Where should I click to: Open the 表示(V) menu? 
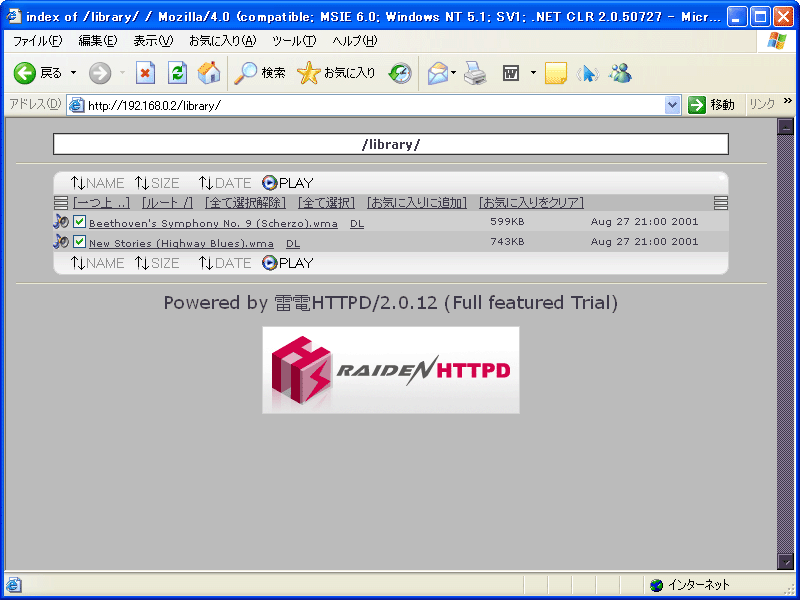(x=153, y=41)
